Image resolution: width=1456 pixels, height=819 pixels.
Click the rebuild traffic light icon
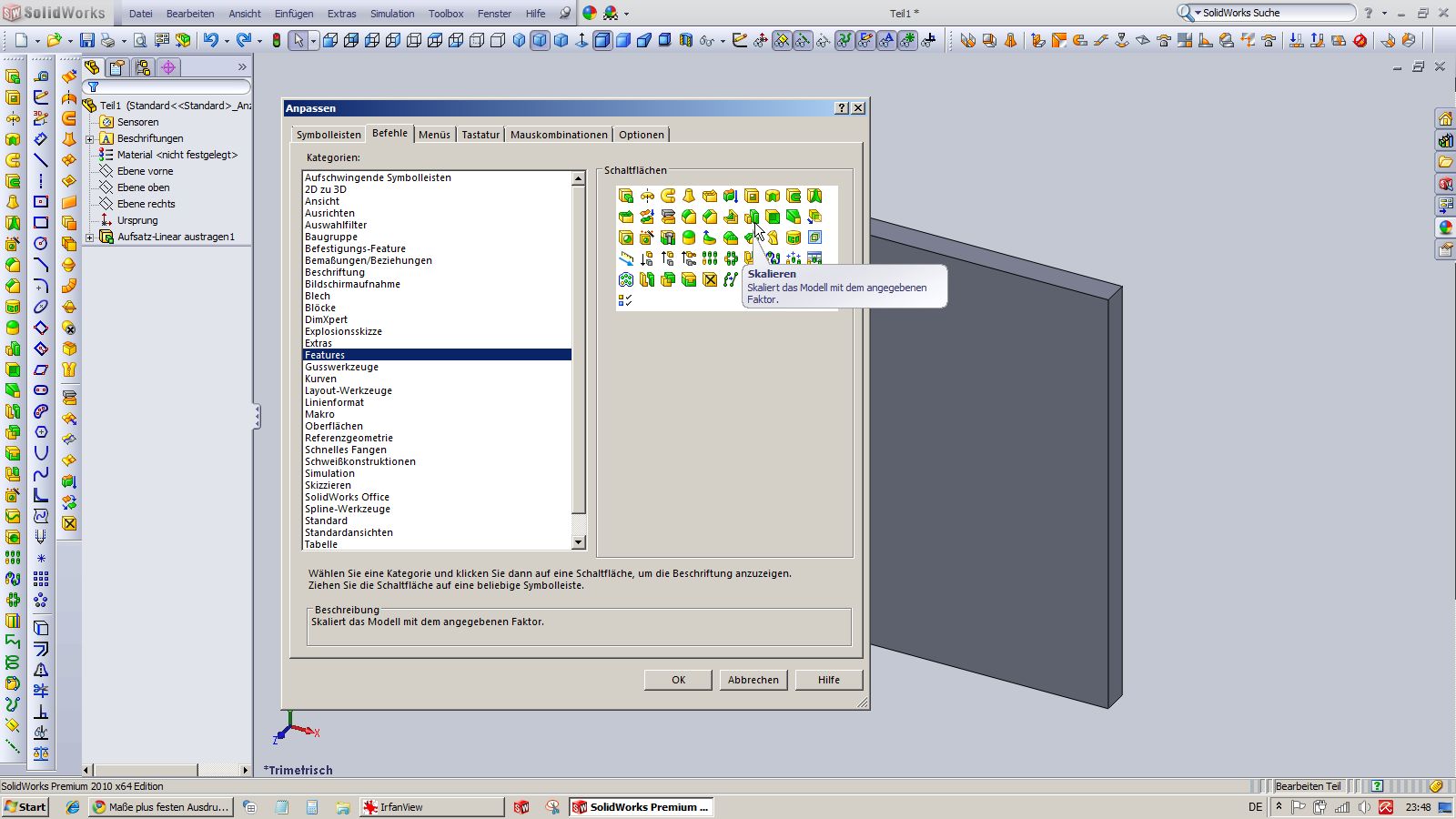tap(277, 40)
